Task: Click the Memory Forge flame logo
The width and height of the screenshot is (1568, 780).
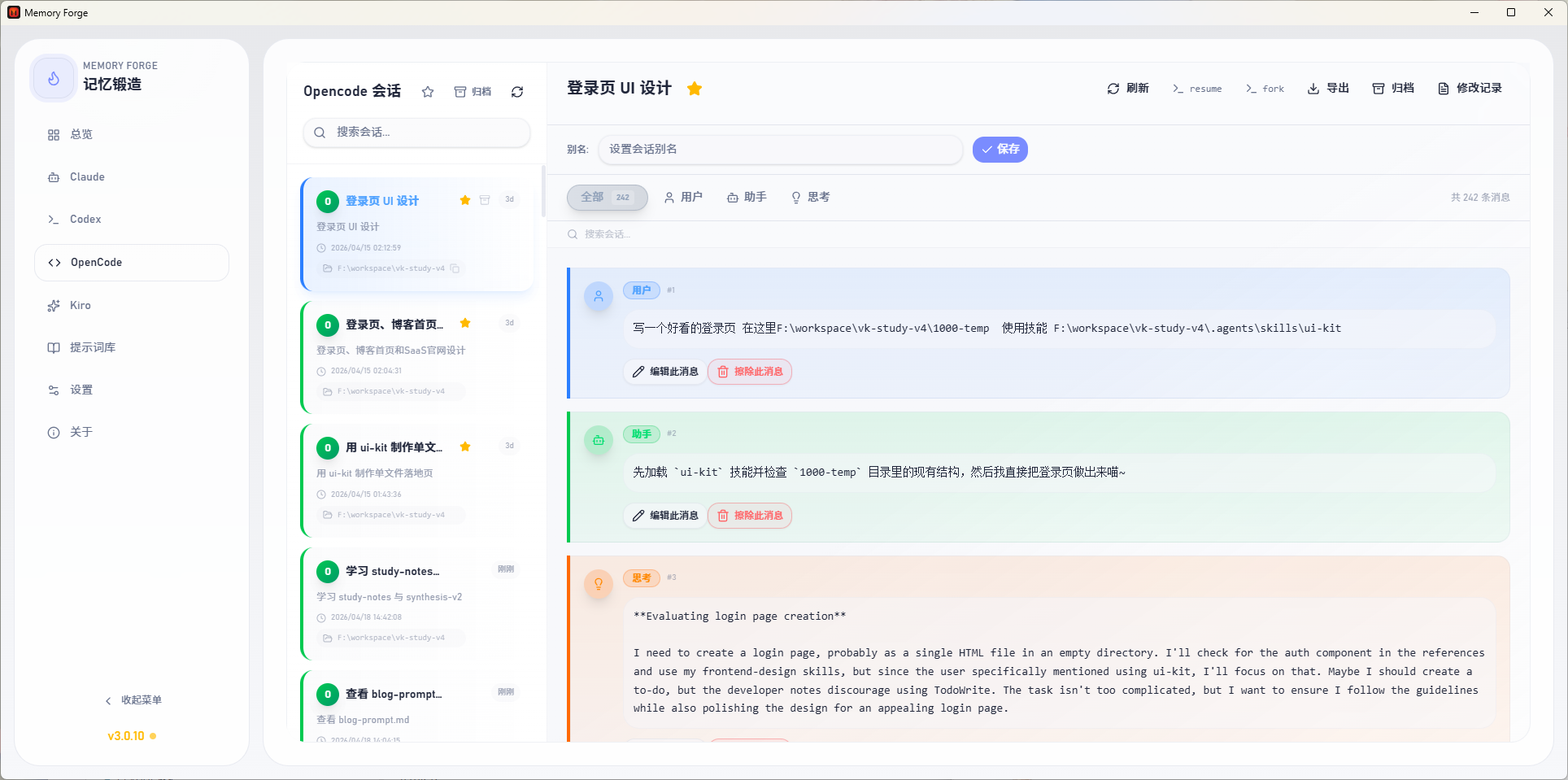Action: click(x=54, y=79)
